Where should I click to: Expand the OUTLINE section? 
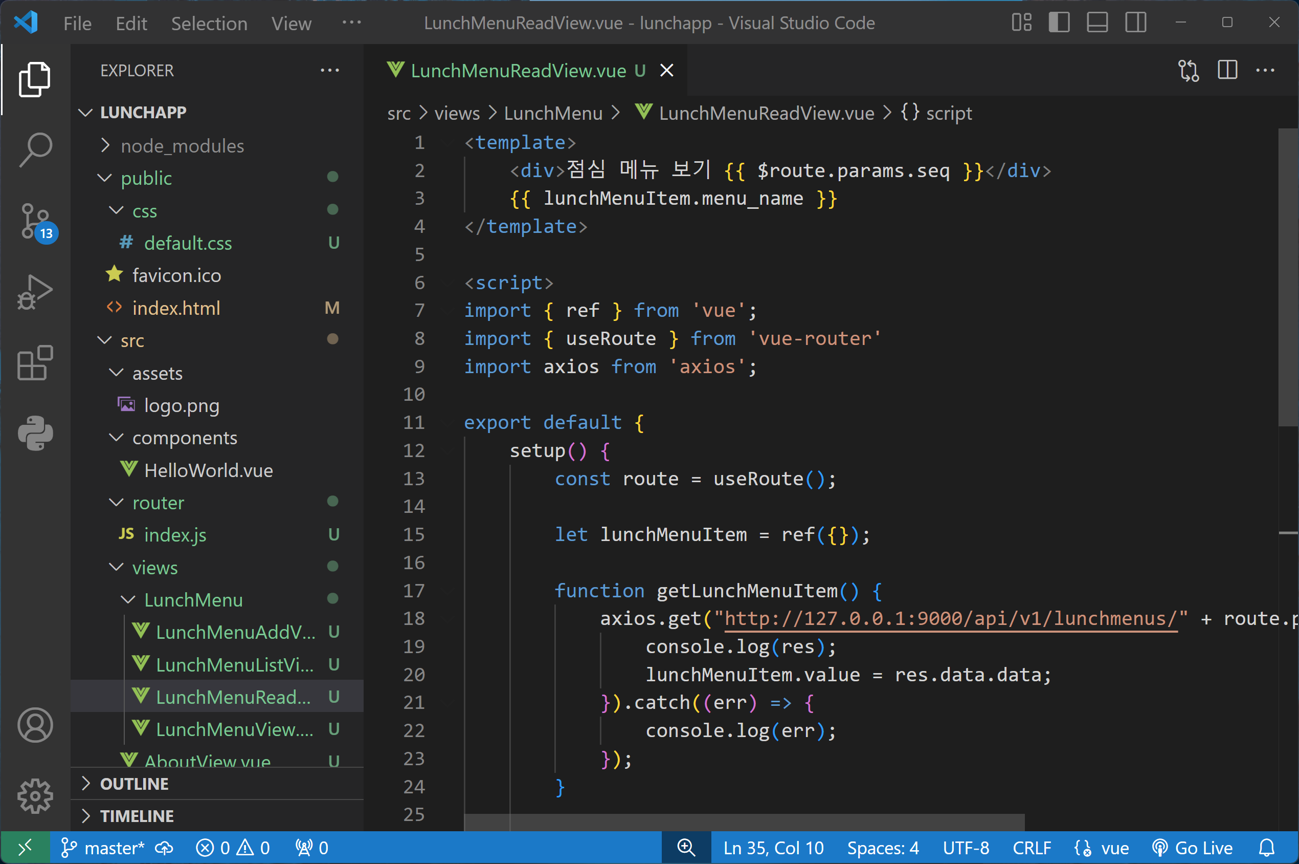point(217,783)
